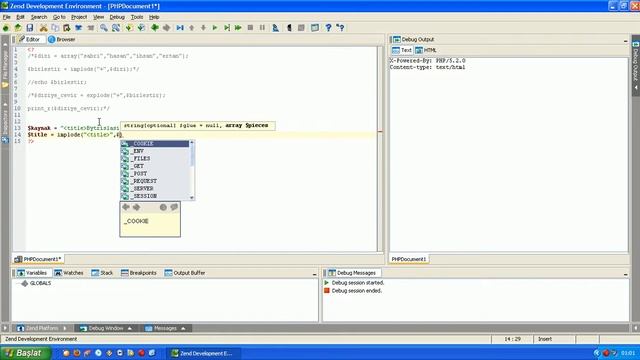Open the Stack debug tab
Viewport: 640px width, 360px height.
[102, 273]
